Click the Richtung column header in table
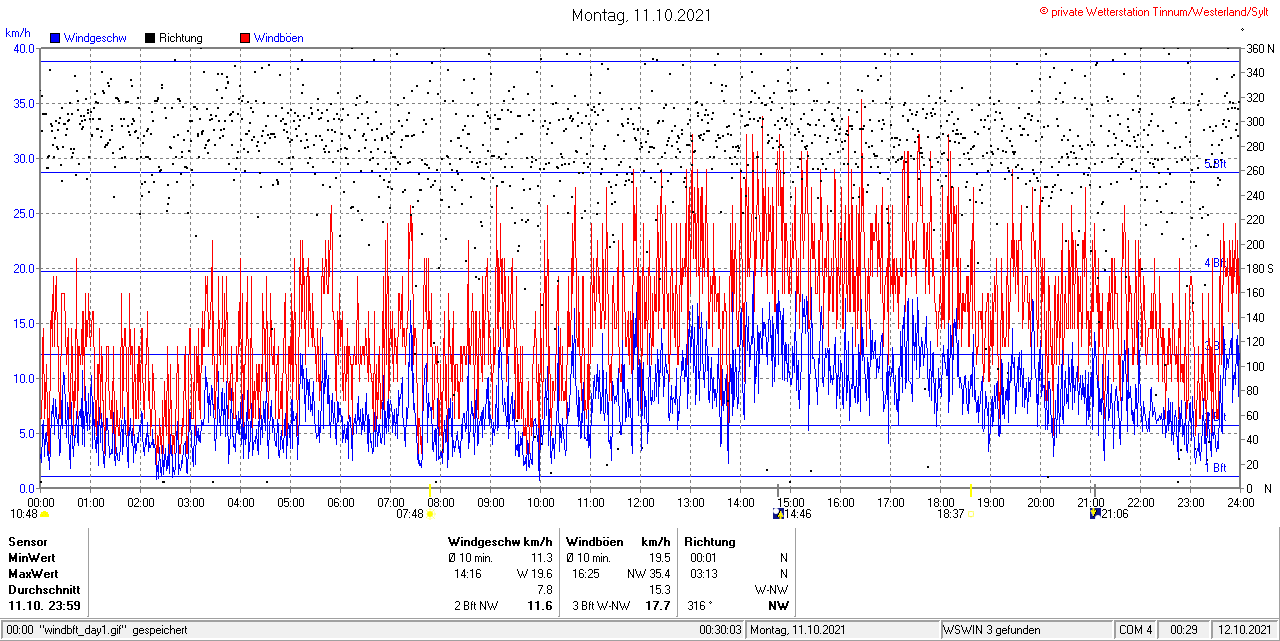The height and width of the screenshot is (641, 1280). 710,542
